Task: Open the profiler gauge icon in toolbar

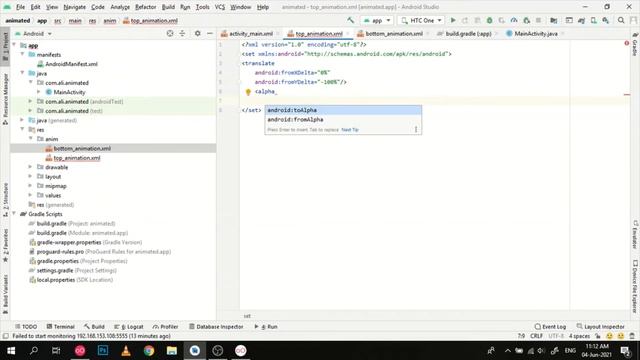Action: point(514,20)
